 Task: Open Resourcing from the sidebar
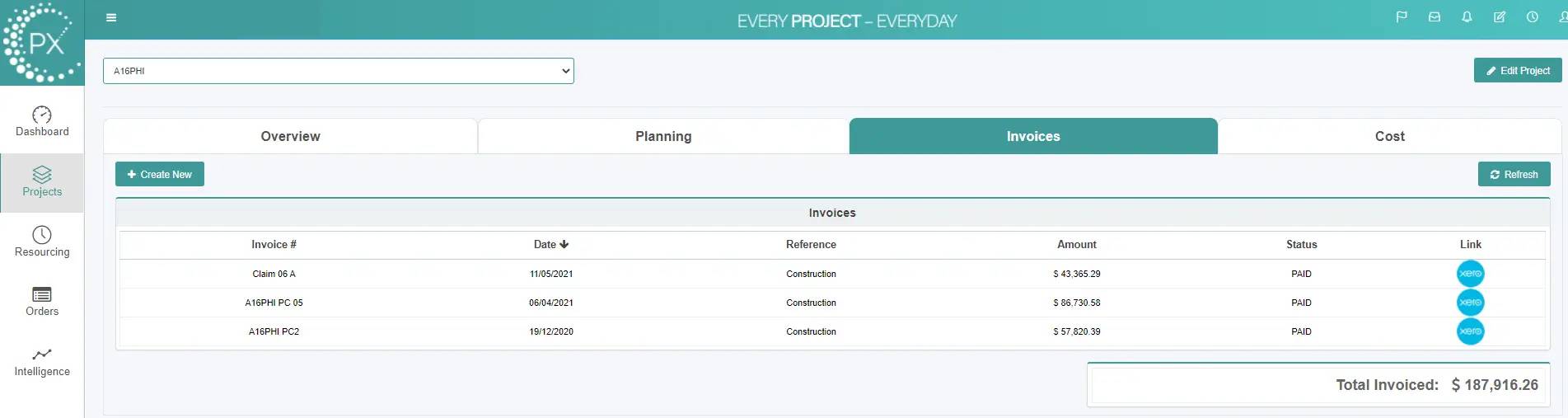(x=42, y=242)
